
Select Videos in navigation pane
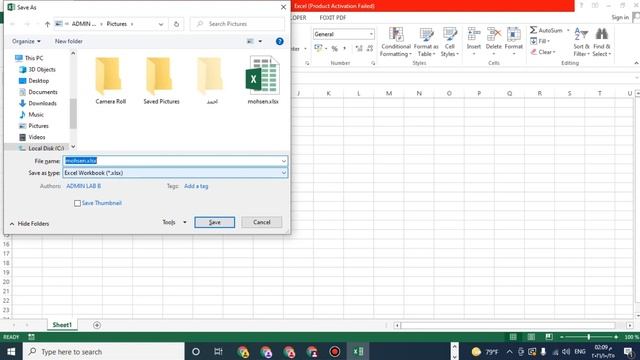coord(37,137)
